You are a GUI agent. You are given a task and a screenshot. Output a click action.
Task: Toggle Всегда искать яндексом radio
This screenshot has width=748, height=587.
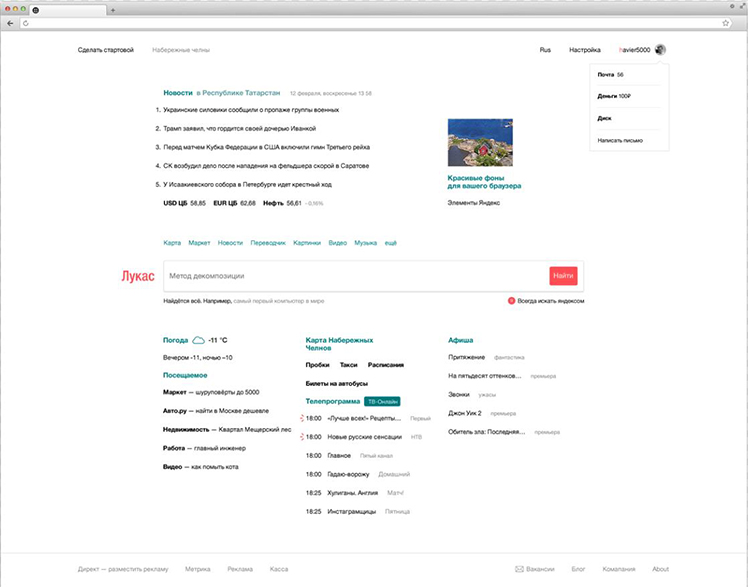[x=511, y=301]
